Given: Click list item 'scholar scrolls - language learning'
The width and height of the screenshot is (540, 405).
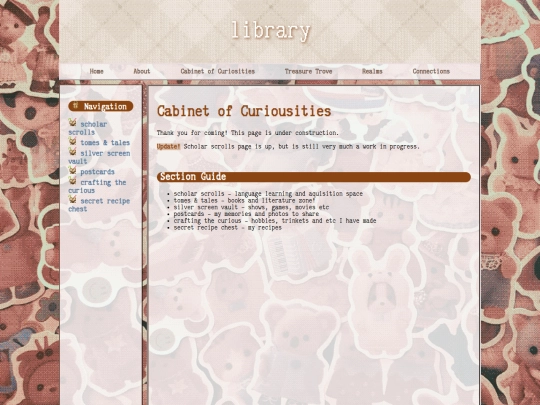Looking at the screenshot, I should click(x=268, y=194).
